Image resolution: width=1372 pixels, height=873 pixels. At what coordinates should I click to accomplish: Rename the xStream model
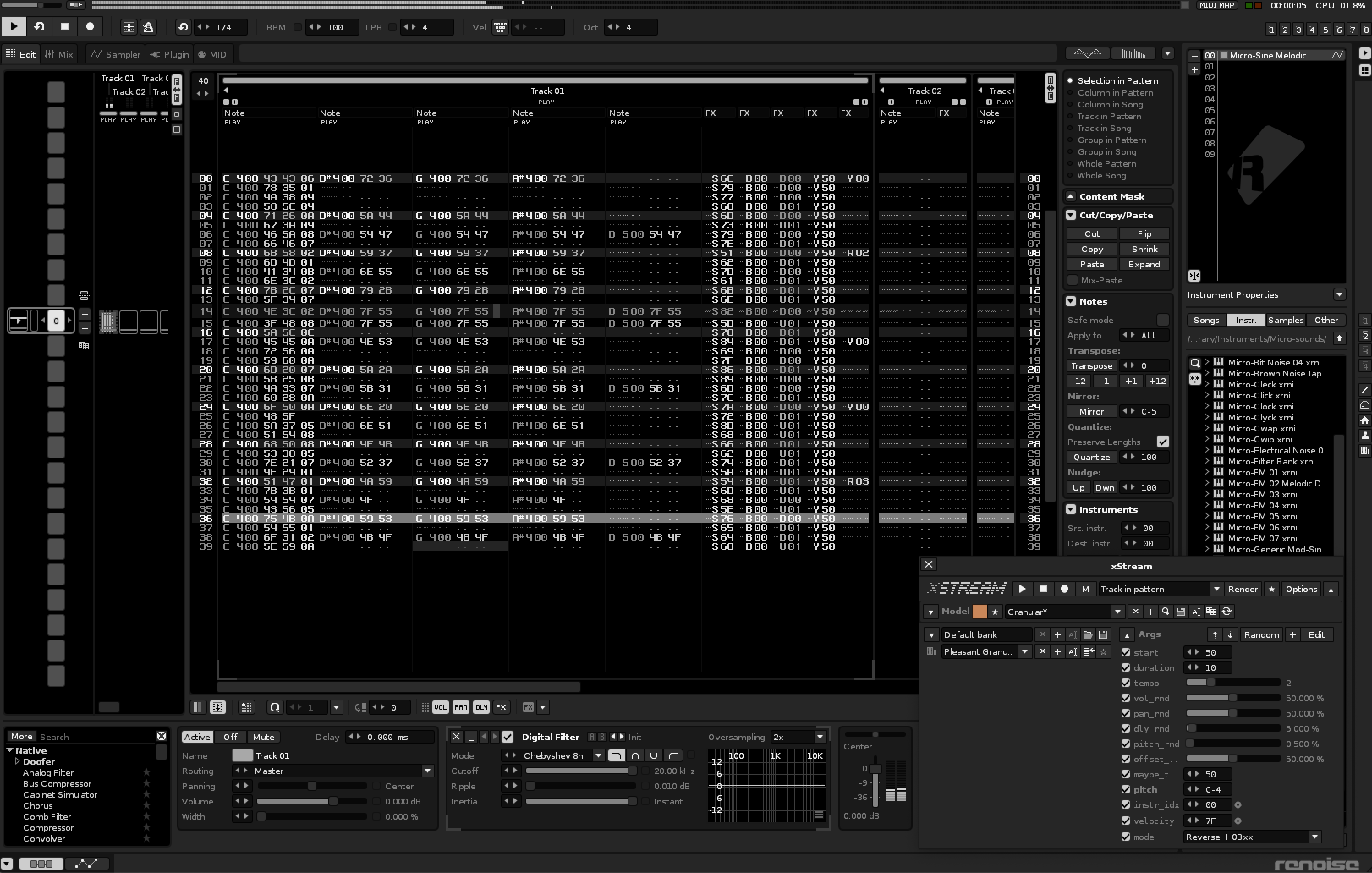click(1196, 612)
